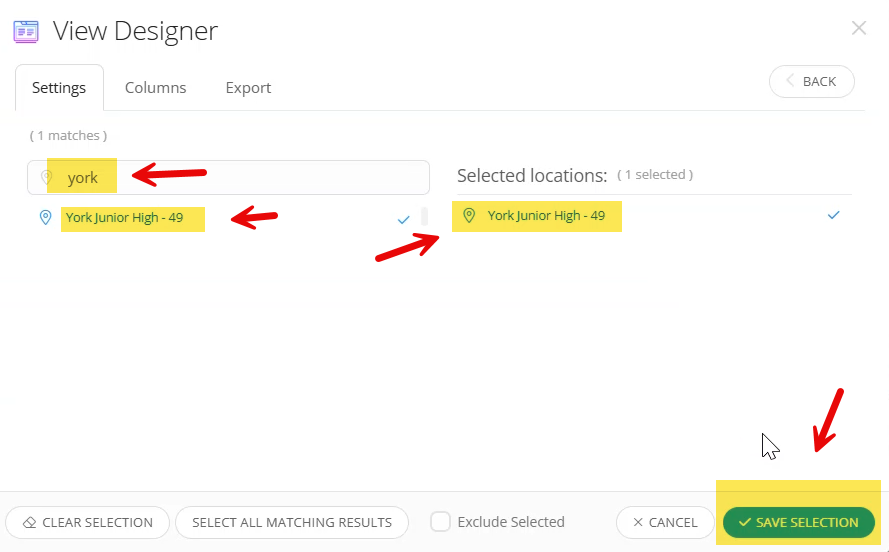Switch to the Settings tab

[x=59, y=88]
